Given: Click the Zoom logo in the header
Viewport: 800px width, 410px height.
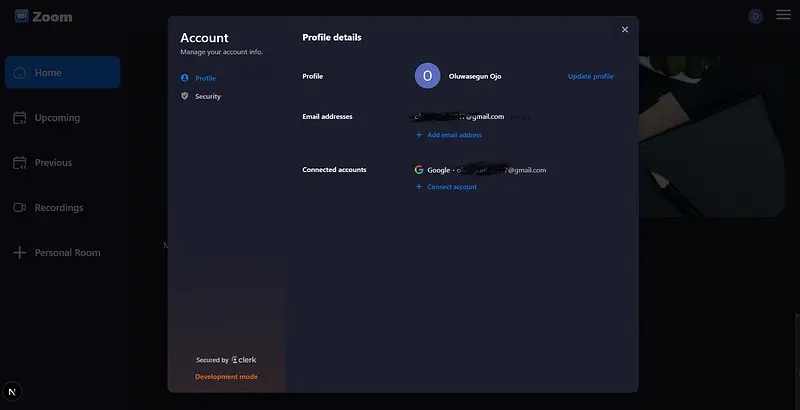Looking at the screenshot, I should pyautogui.click(x=44, y=17).
